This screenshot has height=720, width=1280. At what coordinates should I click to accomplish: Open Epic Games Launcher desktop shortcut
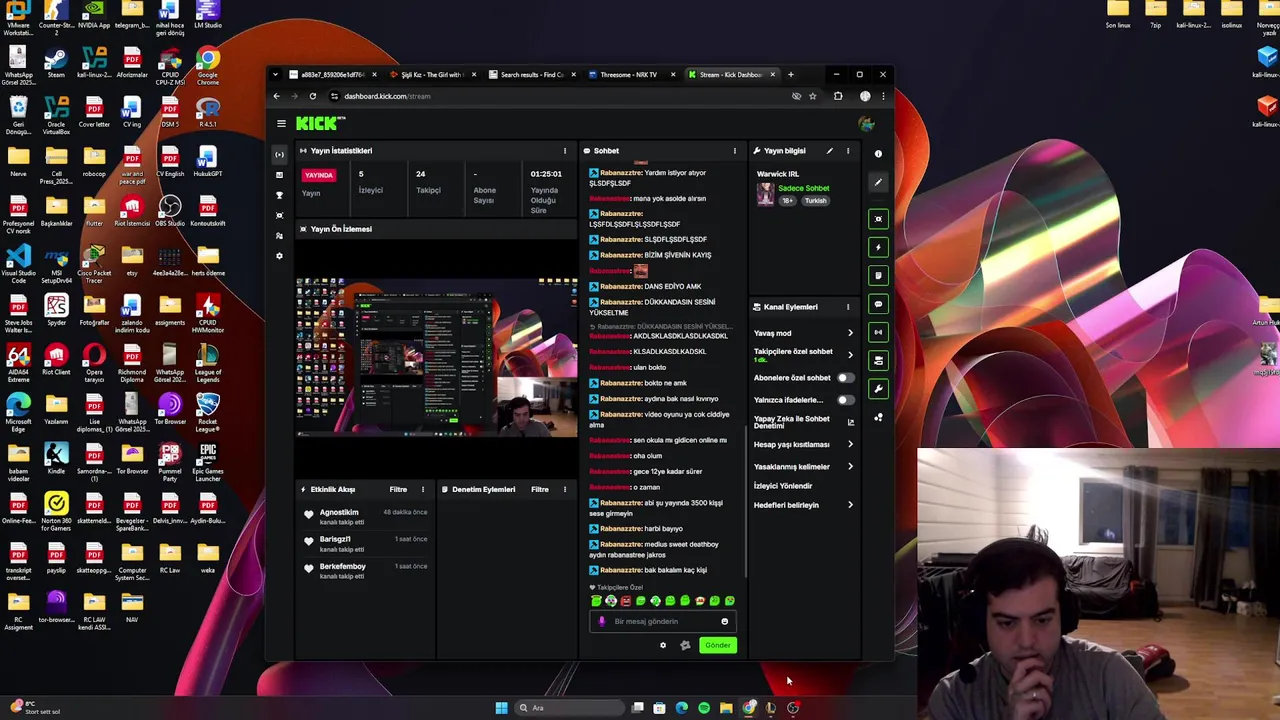[x=208, y=461]
